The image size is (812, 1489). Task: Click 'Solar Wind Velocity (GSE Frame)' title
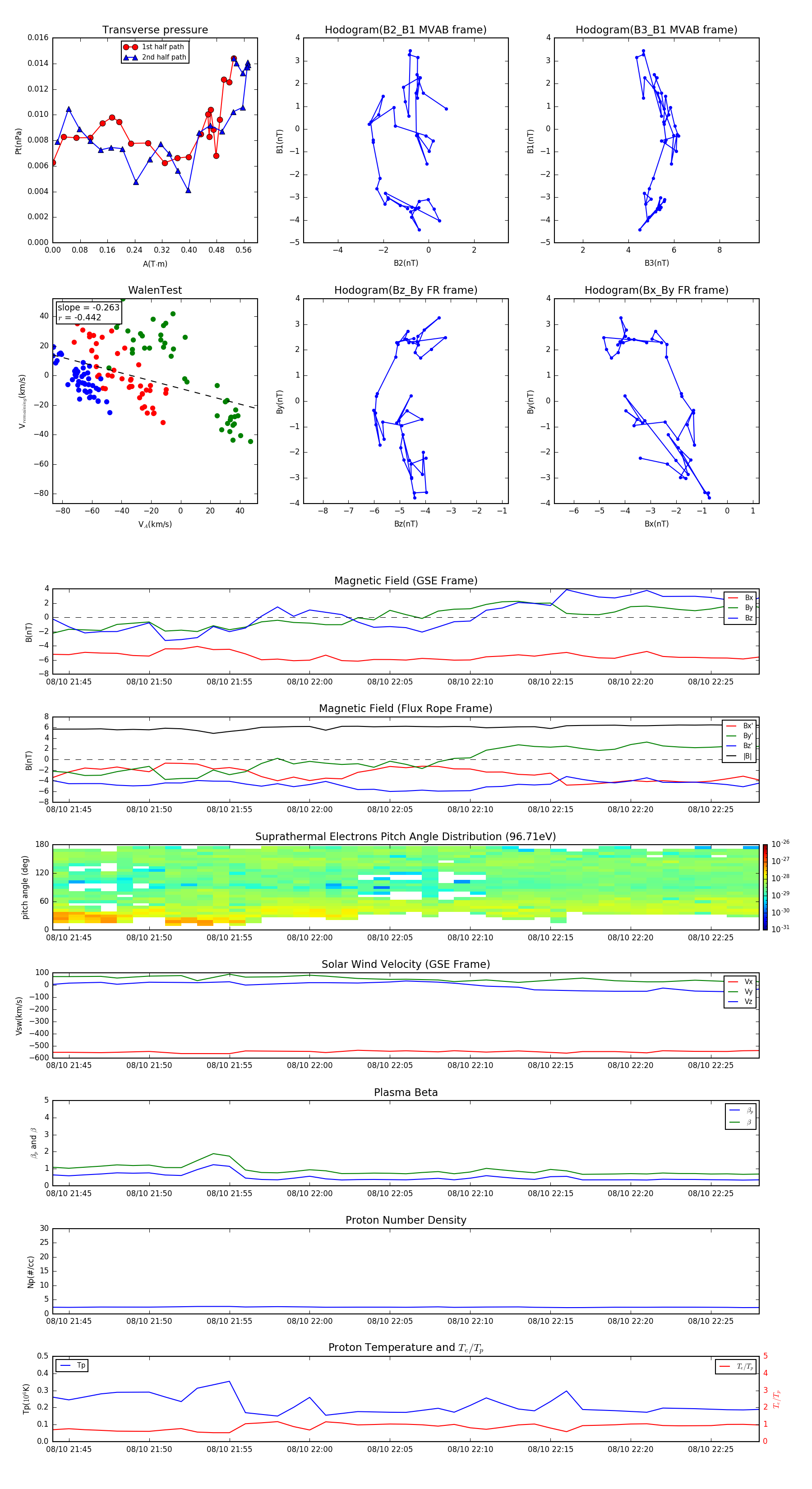[406, 965]
